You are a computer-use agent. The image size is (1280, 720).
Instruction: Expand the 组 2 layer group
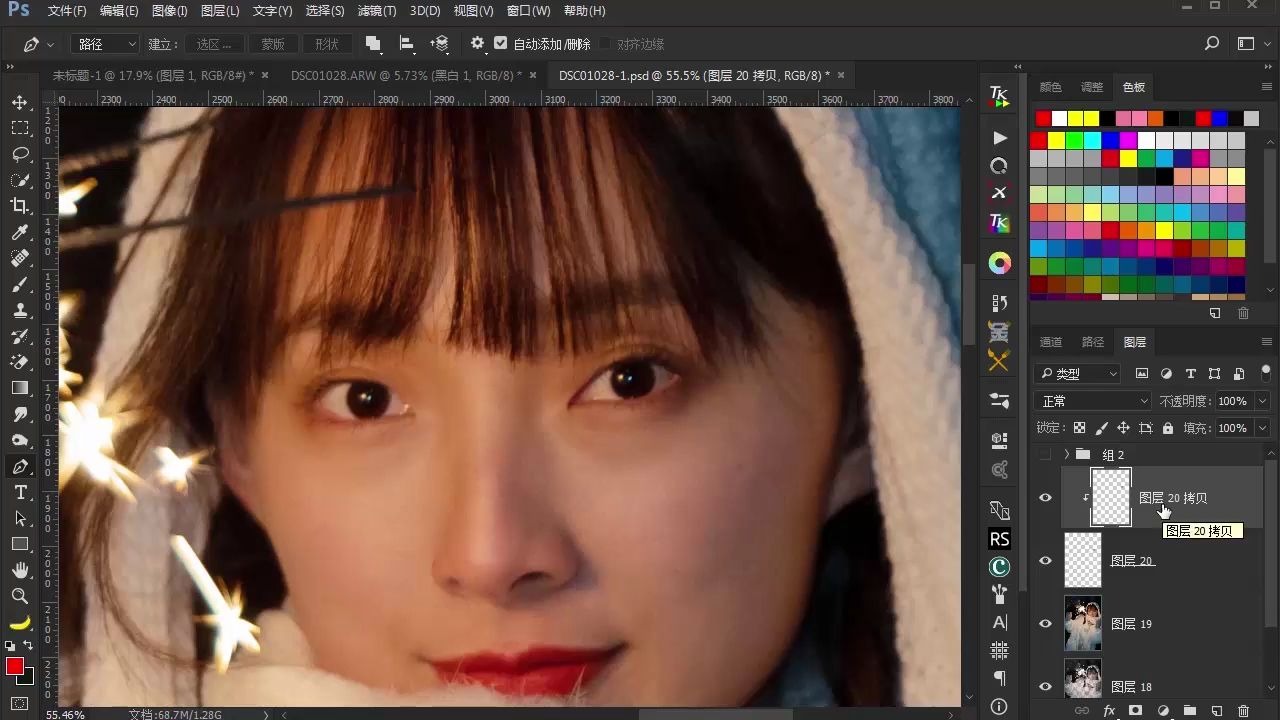coord(1065,454)
